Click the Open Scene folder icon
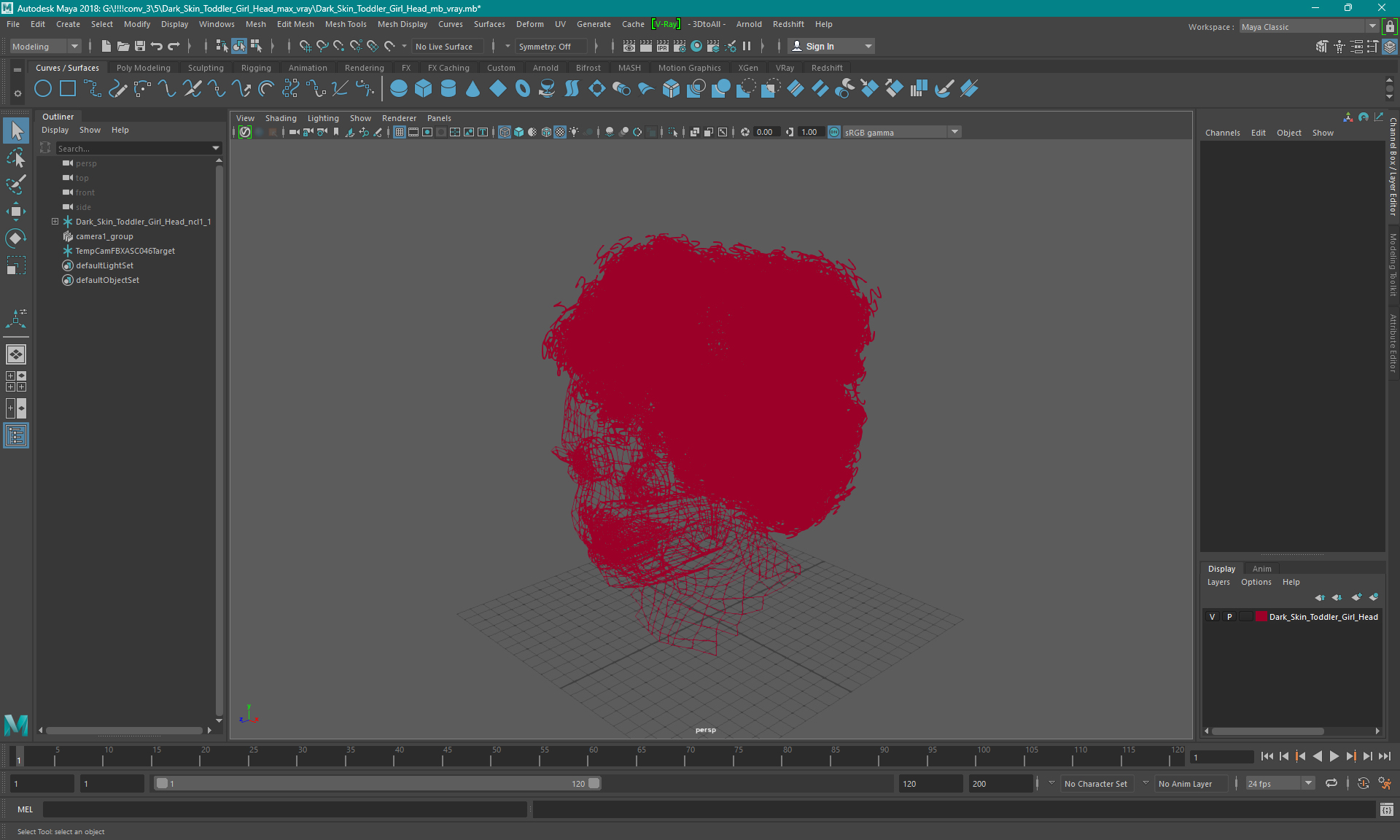This screenshot has height=840, width=1400. point(123,46)
